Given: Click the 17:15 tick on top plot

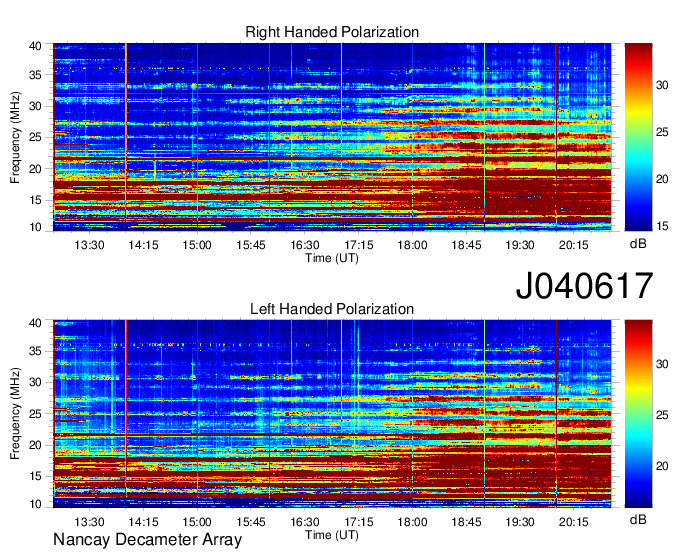Looking at the screenshot, I should coord(359,245).
